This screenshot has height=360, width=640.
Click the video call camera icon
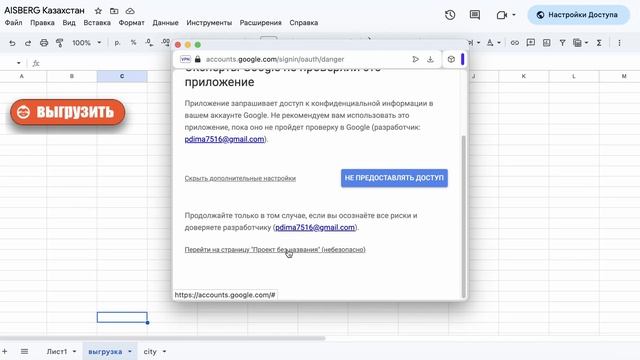(502, 15)
